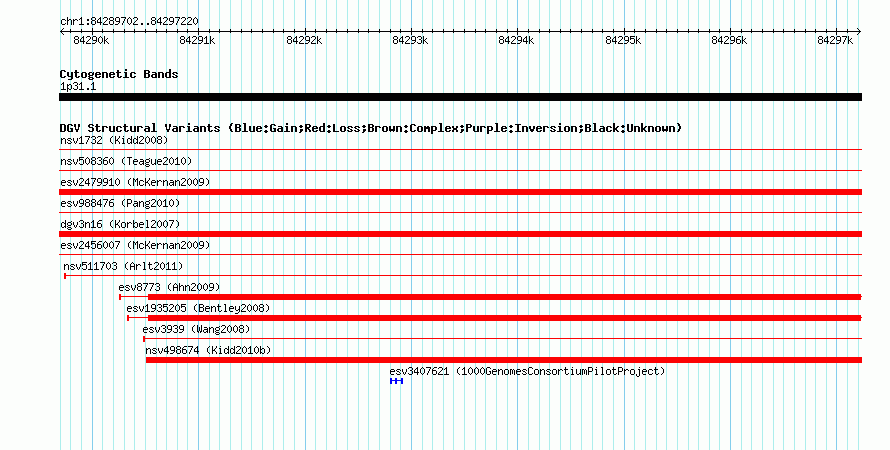The height and width of the screenshot is (450, 890).
Task: Click the 84293k ruler tick label
Action: click(410, 40)
